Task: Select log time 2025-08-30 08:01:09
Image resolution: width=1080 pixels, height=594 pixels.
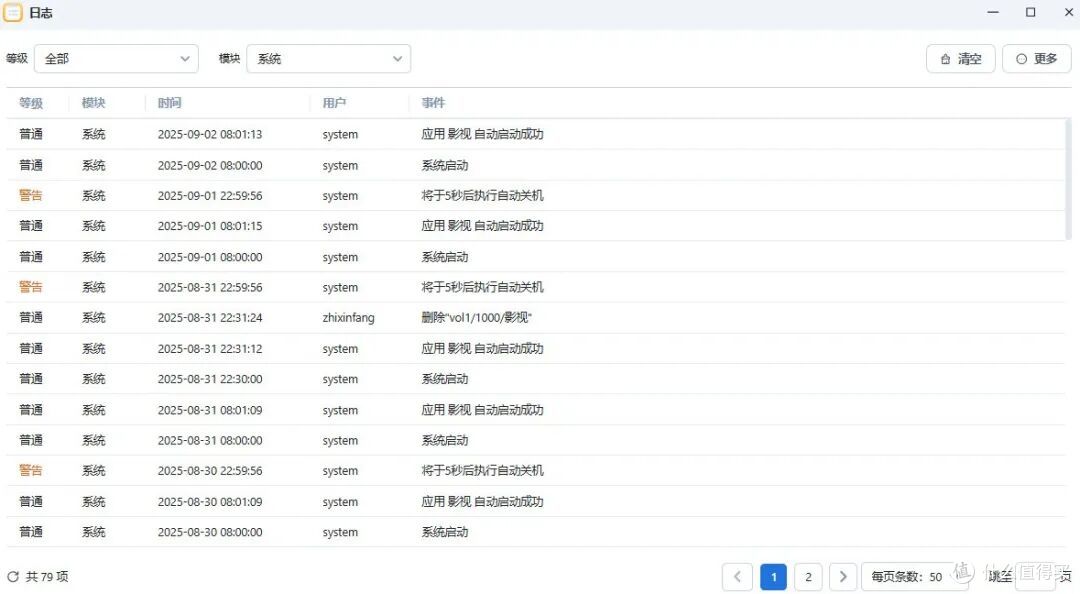Action: pyautogui.click(x=209, y=502)
